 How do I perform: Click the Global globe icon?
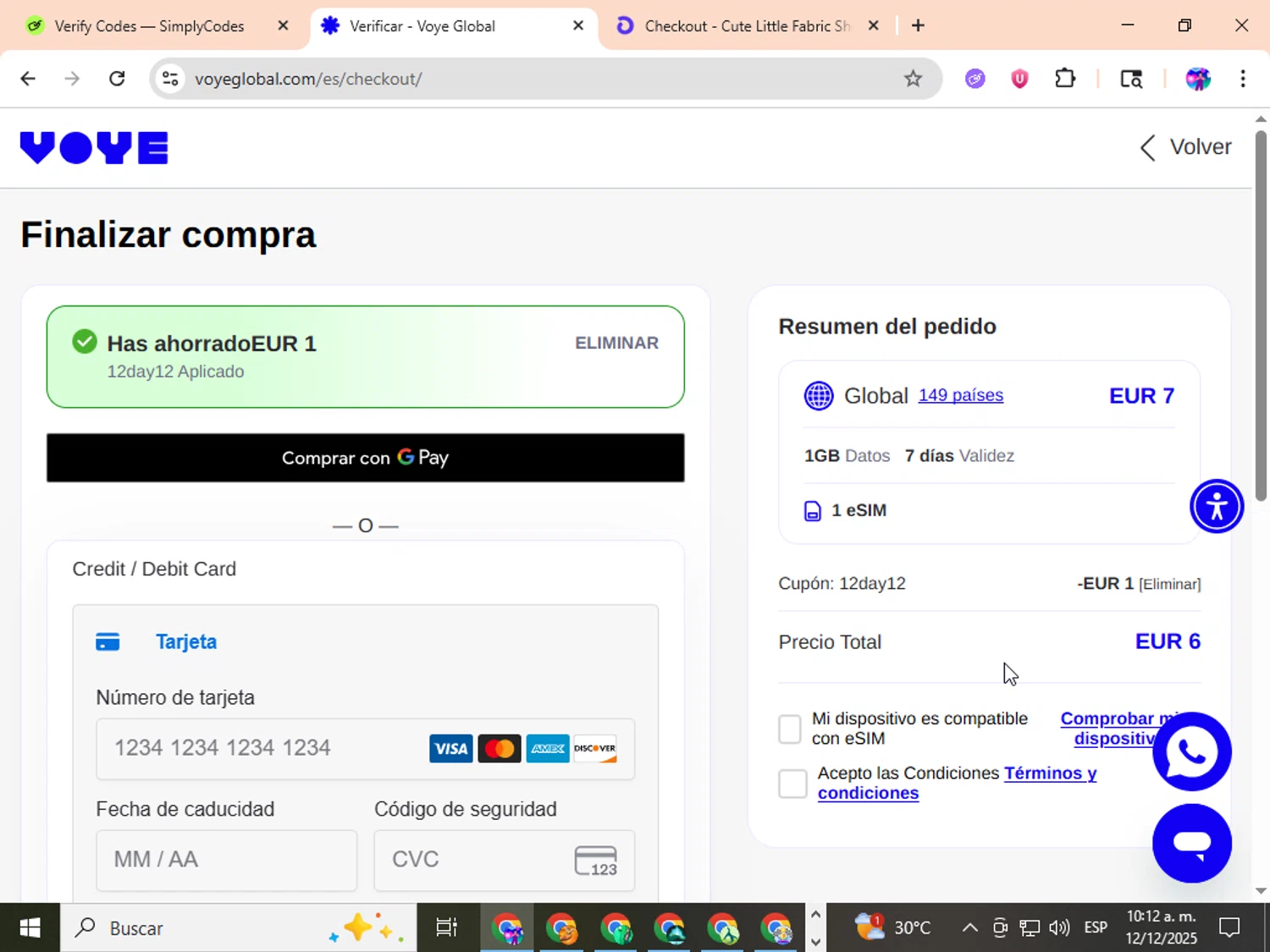coord(819,395)
